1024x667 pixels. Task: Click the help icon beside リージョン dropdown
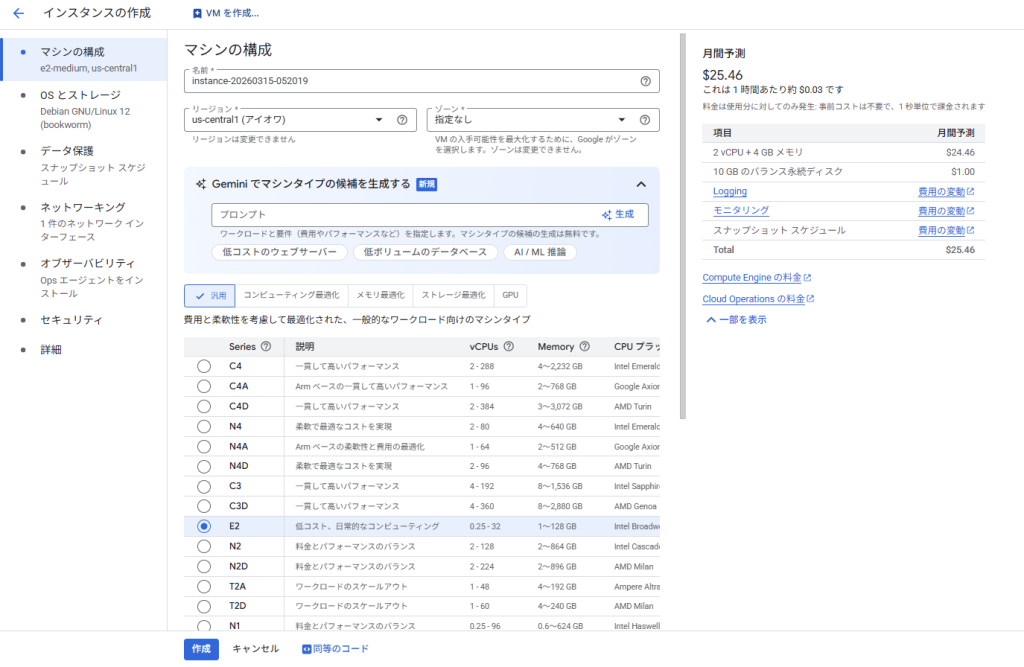[x=402, y=120]
